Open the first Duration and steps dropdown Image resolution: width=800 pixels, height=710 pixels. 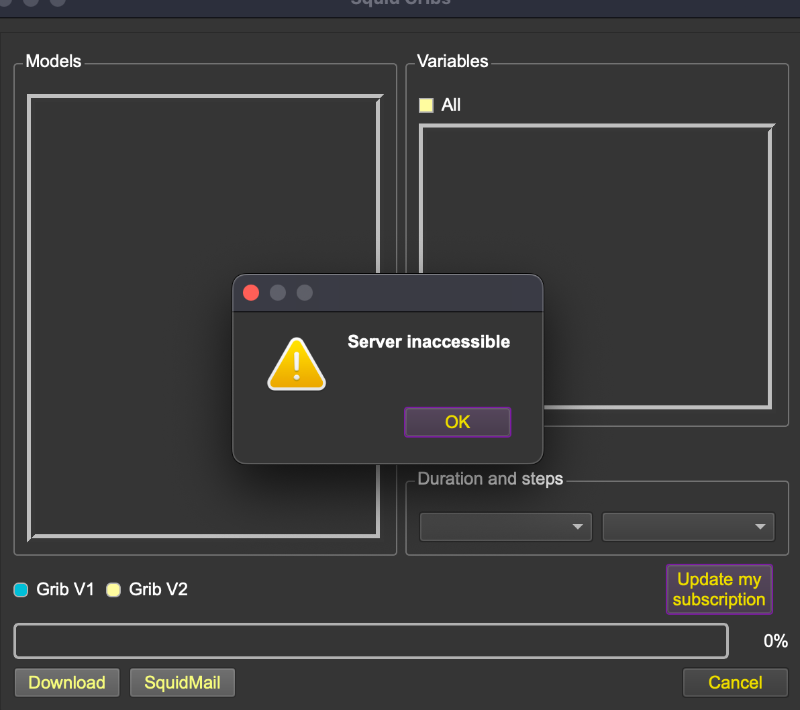(x=506, y=526)
